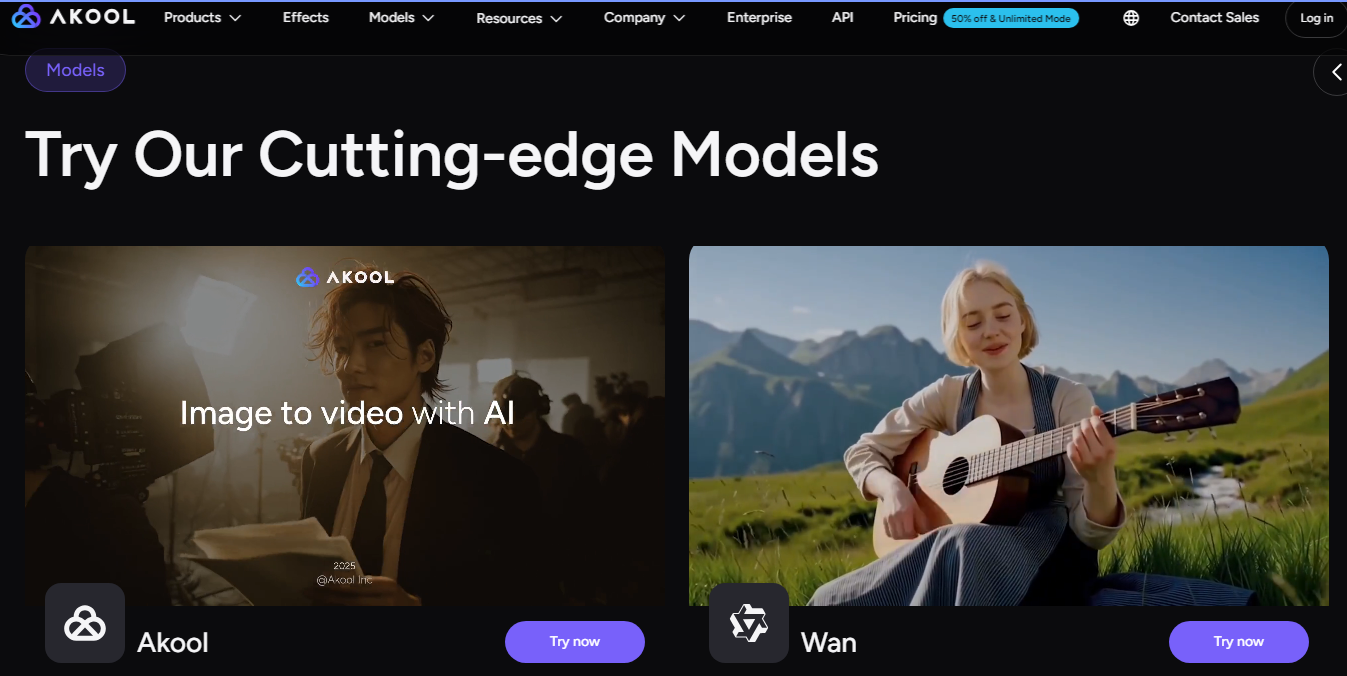The image size is (1347, 676).
Task: Click the 50% off & Unlimited Mode badge
Action: click(1011, 18)
